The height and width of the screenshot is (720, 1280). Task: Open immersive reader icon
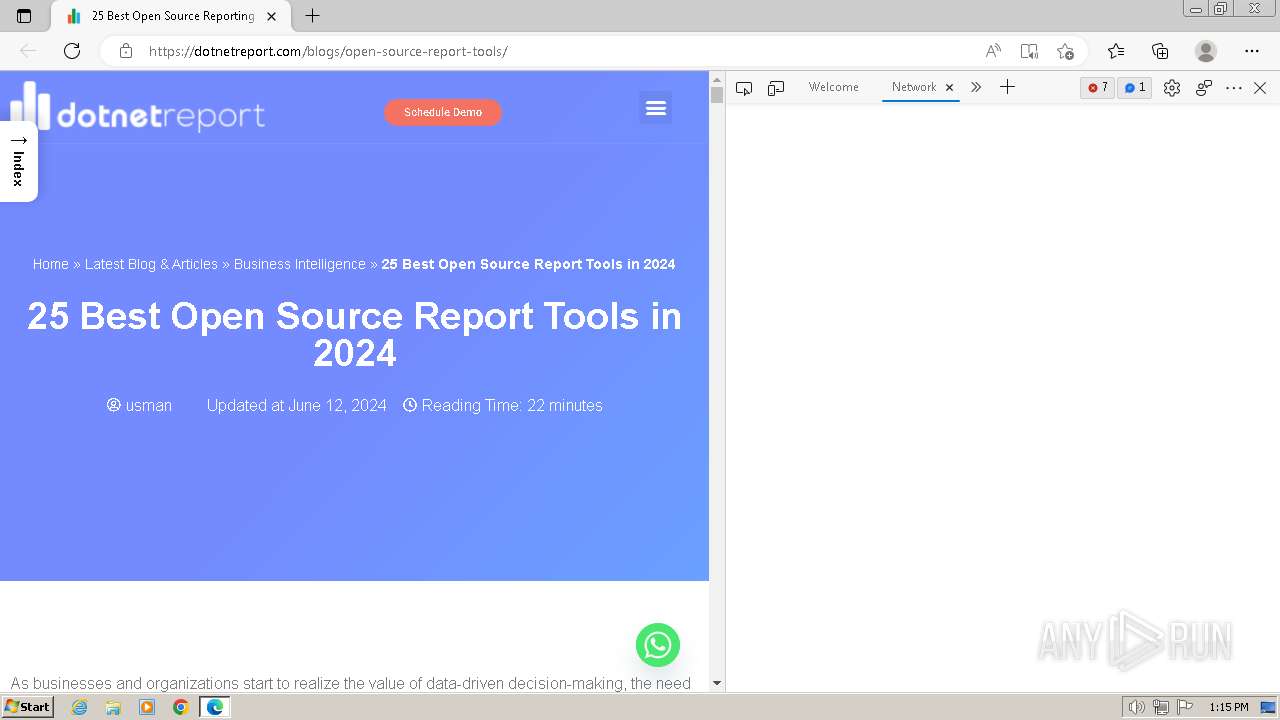(1029, 51)
